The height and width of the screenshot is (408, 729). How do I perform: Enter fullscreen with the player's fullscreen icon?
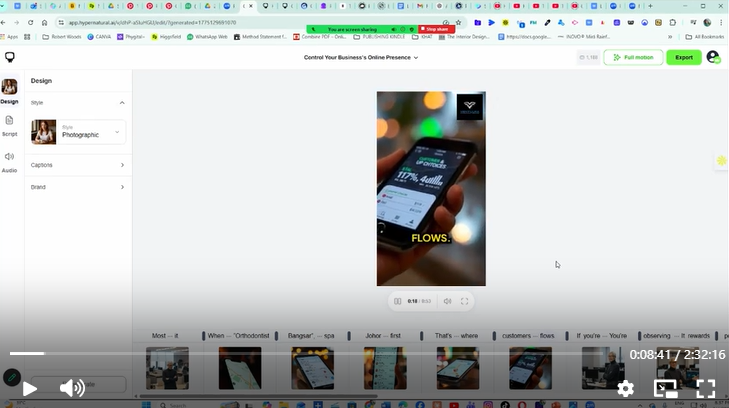(x=705, y=388)
